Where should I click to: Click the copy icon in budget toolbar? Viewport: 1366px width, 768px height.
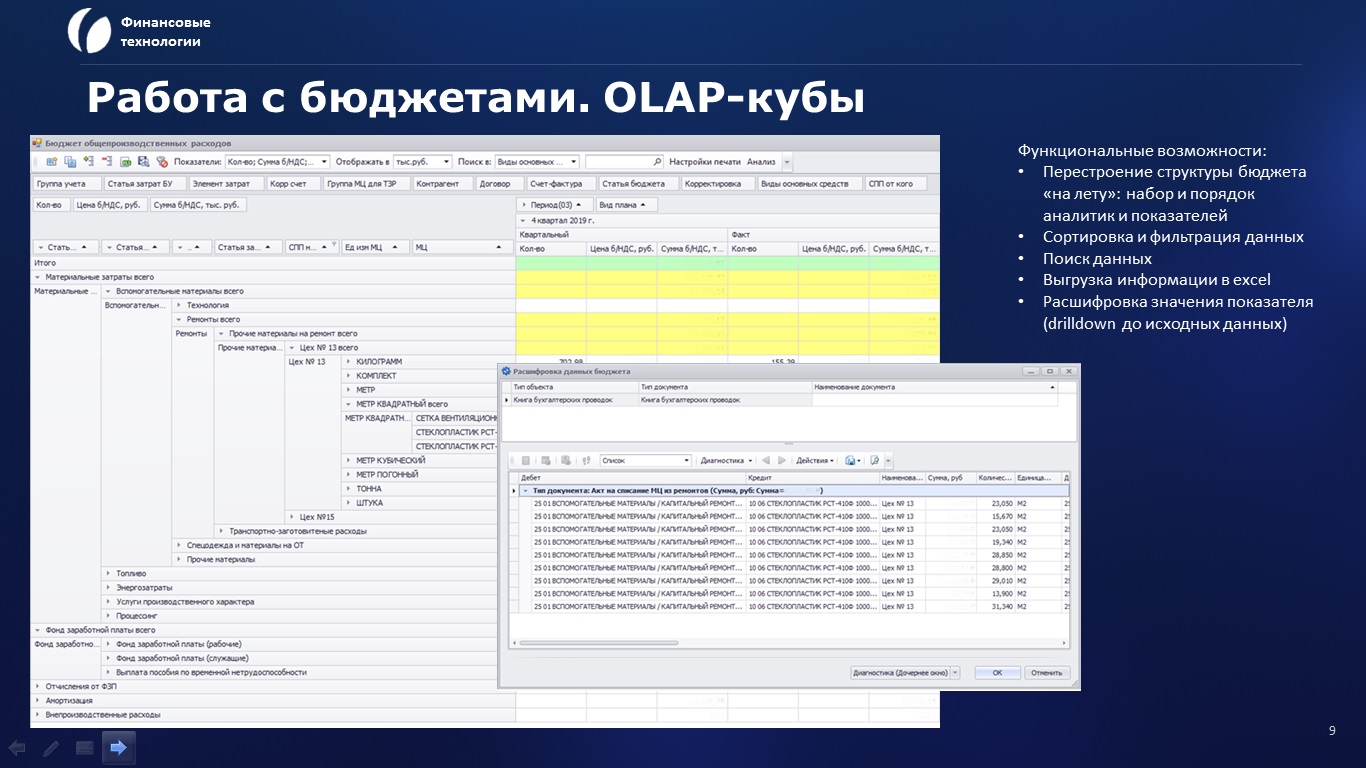(70, 161)
